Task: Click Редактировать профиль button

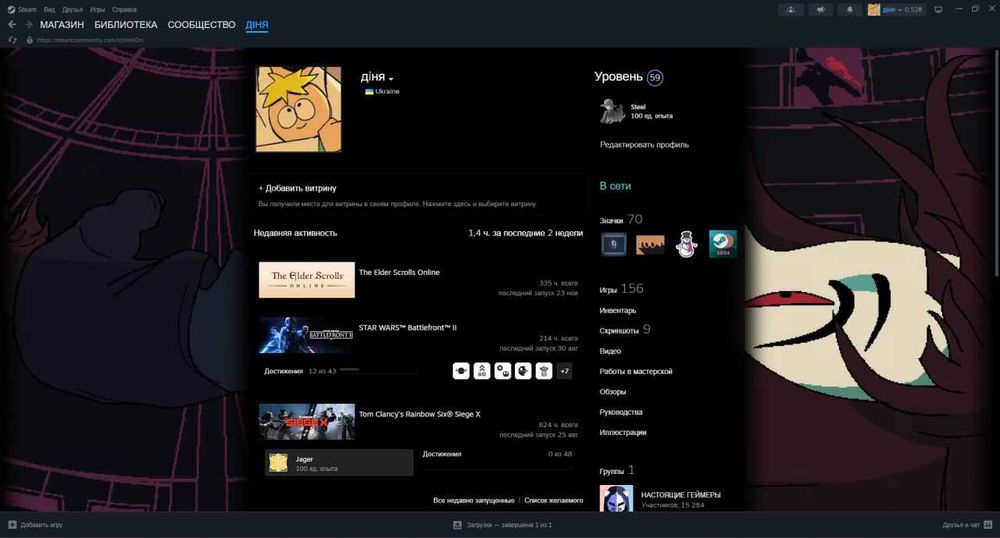Action: (644, 145)
